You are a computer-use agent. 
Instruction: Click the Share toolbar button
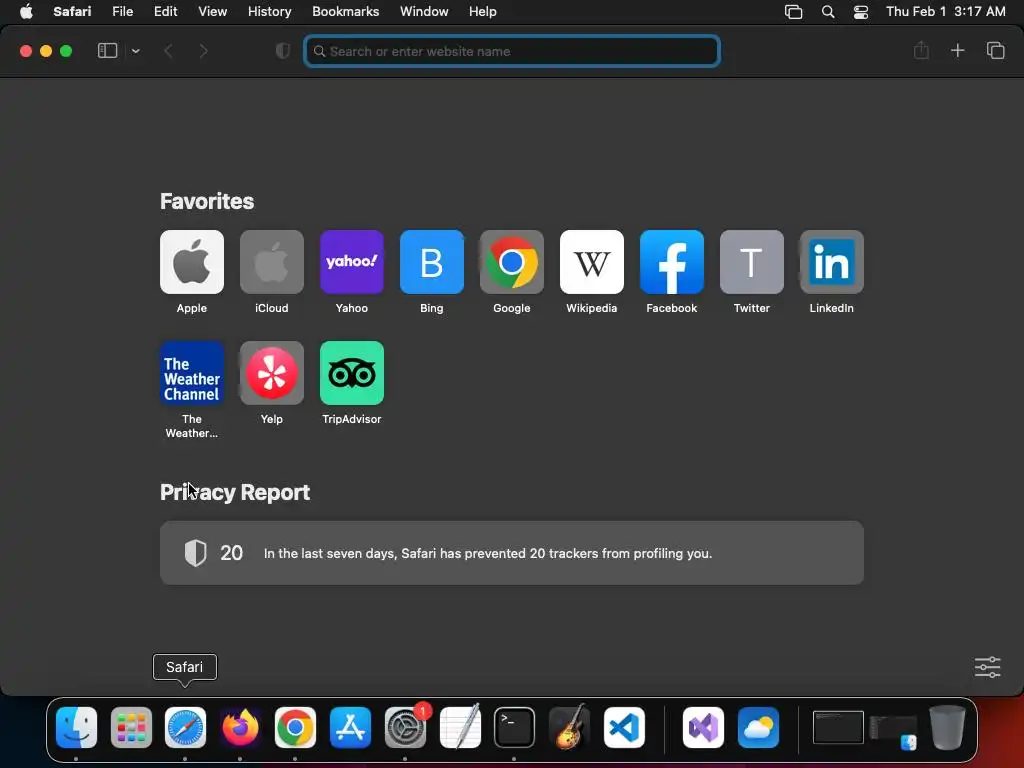tap(921, 50)
